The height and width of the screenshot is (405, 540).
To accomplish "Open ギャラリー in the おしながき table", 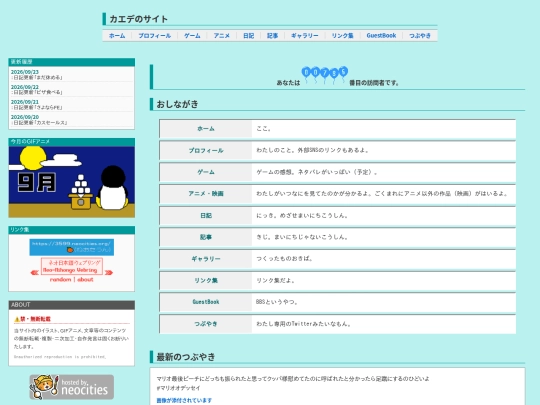I will [206, 259].
